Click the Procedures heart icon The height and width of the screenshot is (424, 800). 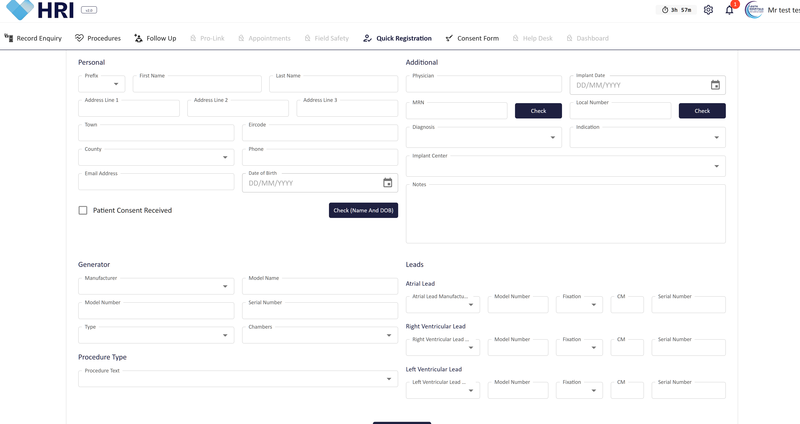tap(79, 38)
